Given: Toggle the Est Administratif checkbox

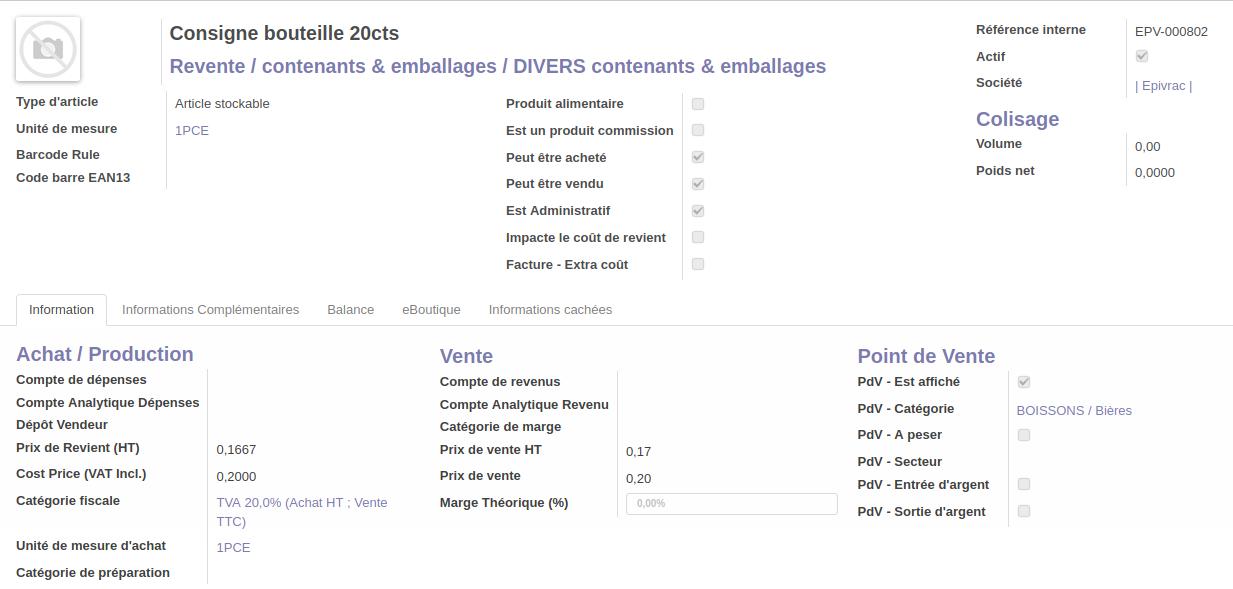Looking at the screenshot, I should pos(698,211).
